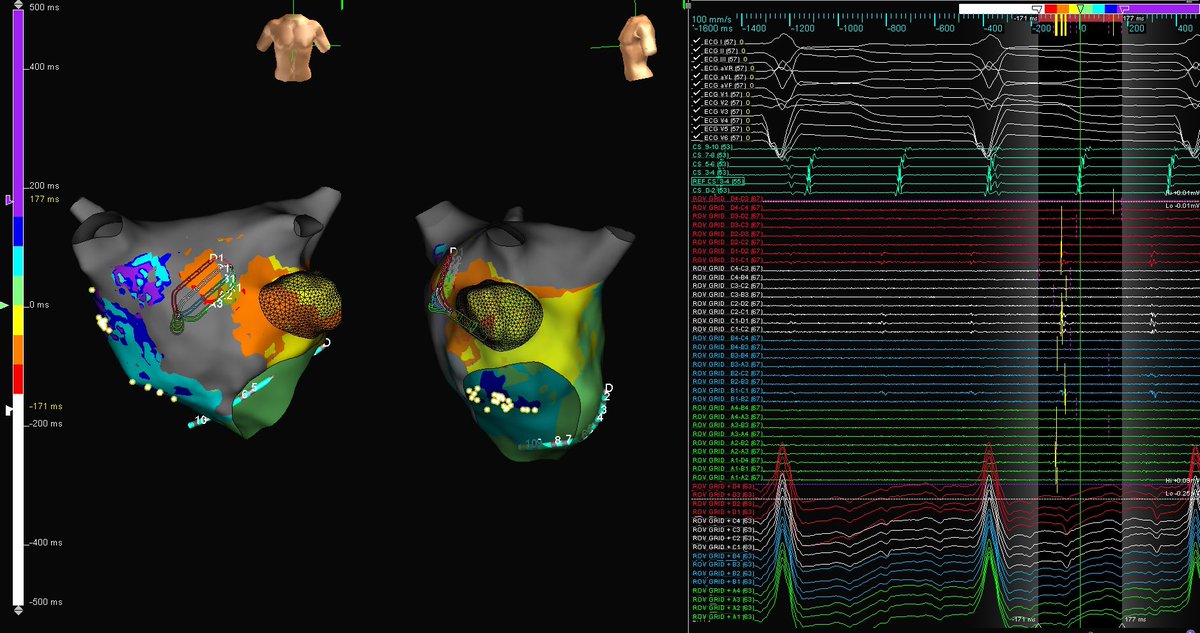Toggle the ECG I channel checkmark
Screen dimensions: 1200x633
pyautogui.click(x=695, y=43)
